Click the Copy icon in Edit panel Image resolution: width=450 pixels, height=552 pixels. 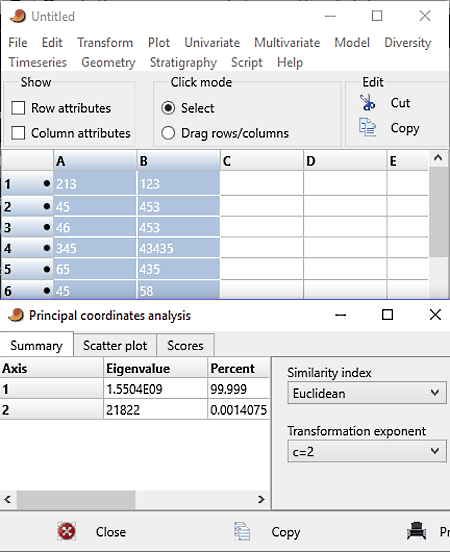pos(367,127)
